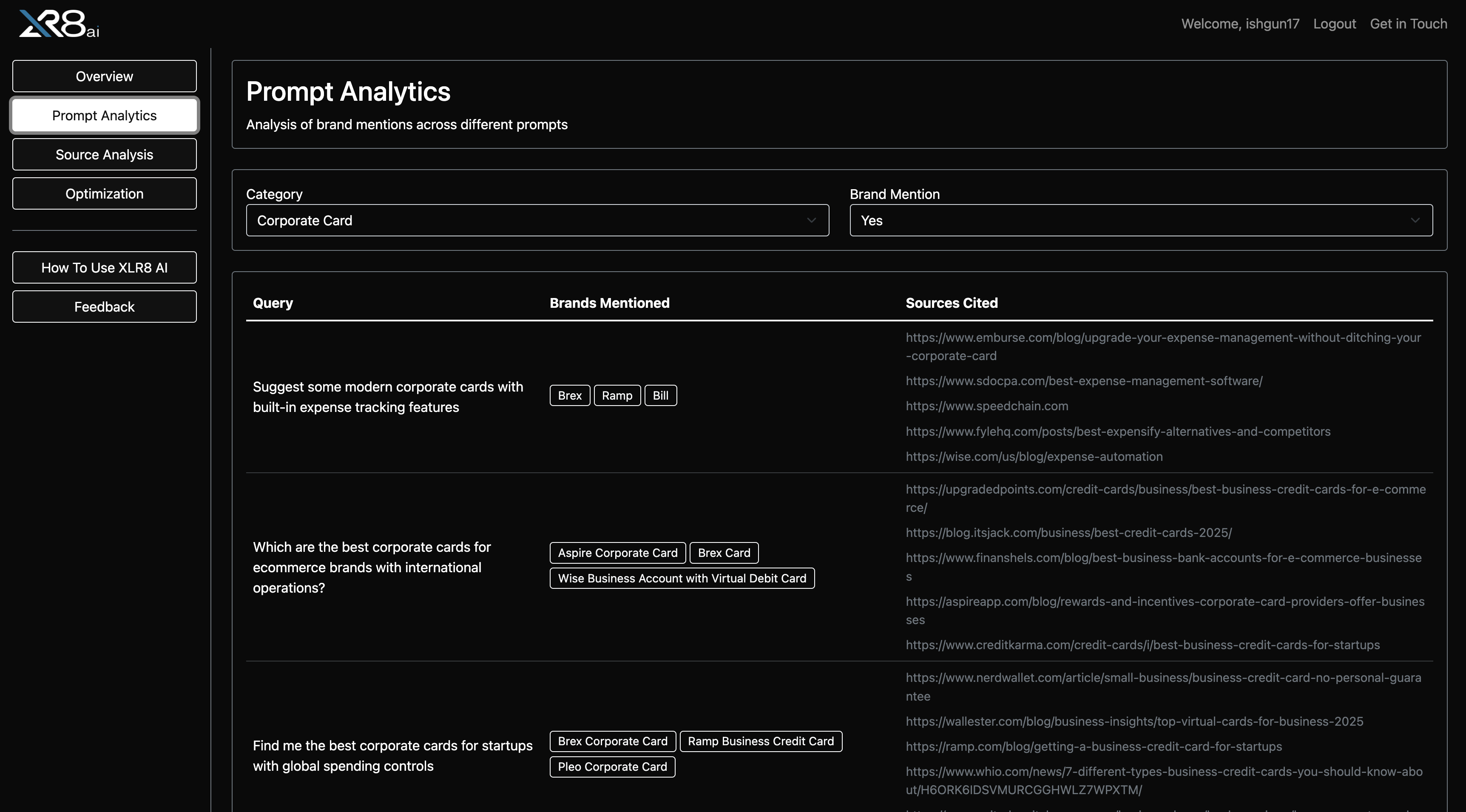Click Welcome, ishgun17 username text
This screenshot has height=812, width=1466.
[x=1240, y=24]
